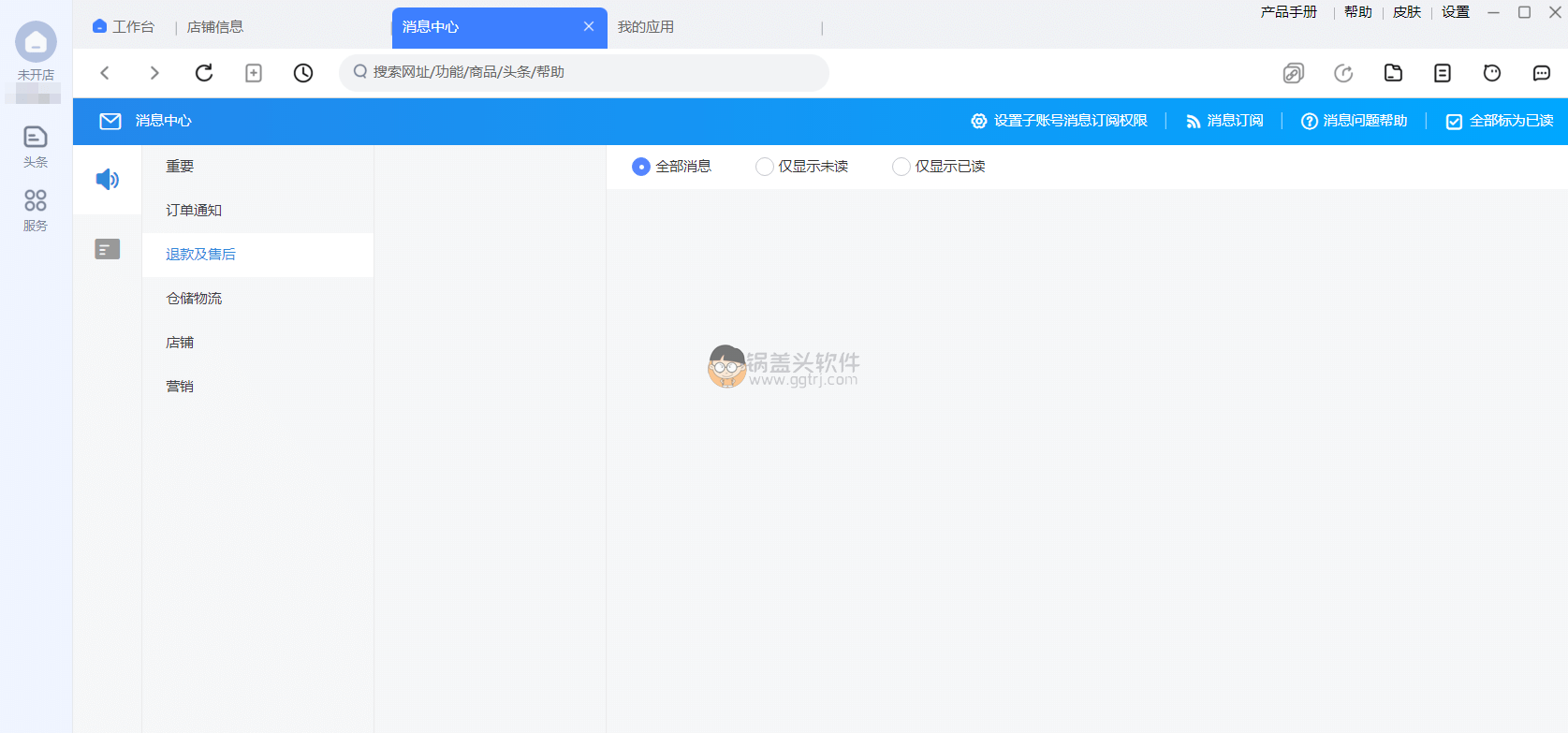This screenshot has width=1568, height=733.
Task: Select 仅显示未读 radio option
Action: pos(765,167)
